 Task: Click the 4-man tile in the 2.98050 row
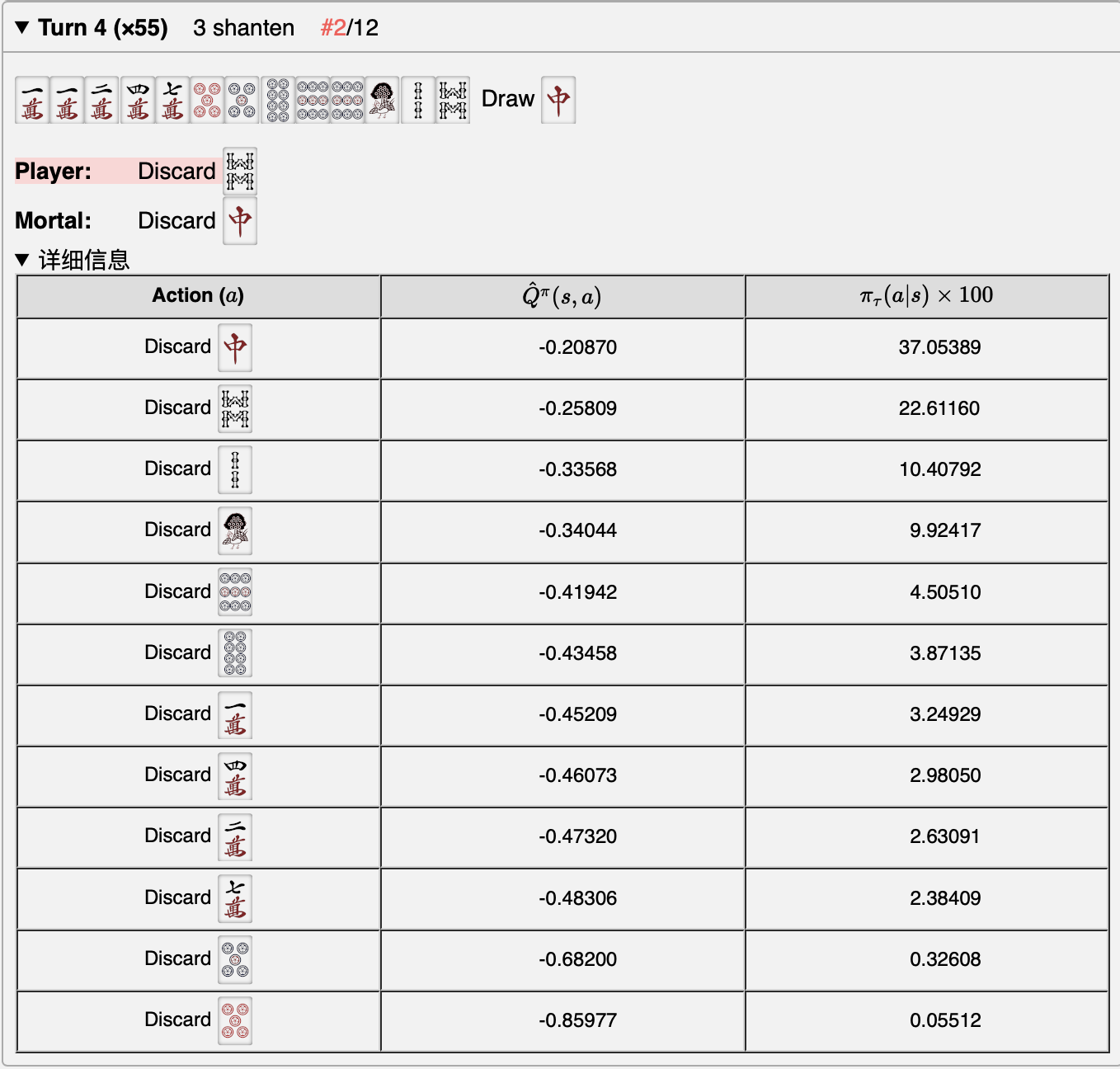[x=235, y=776]
